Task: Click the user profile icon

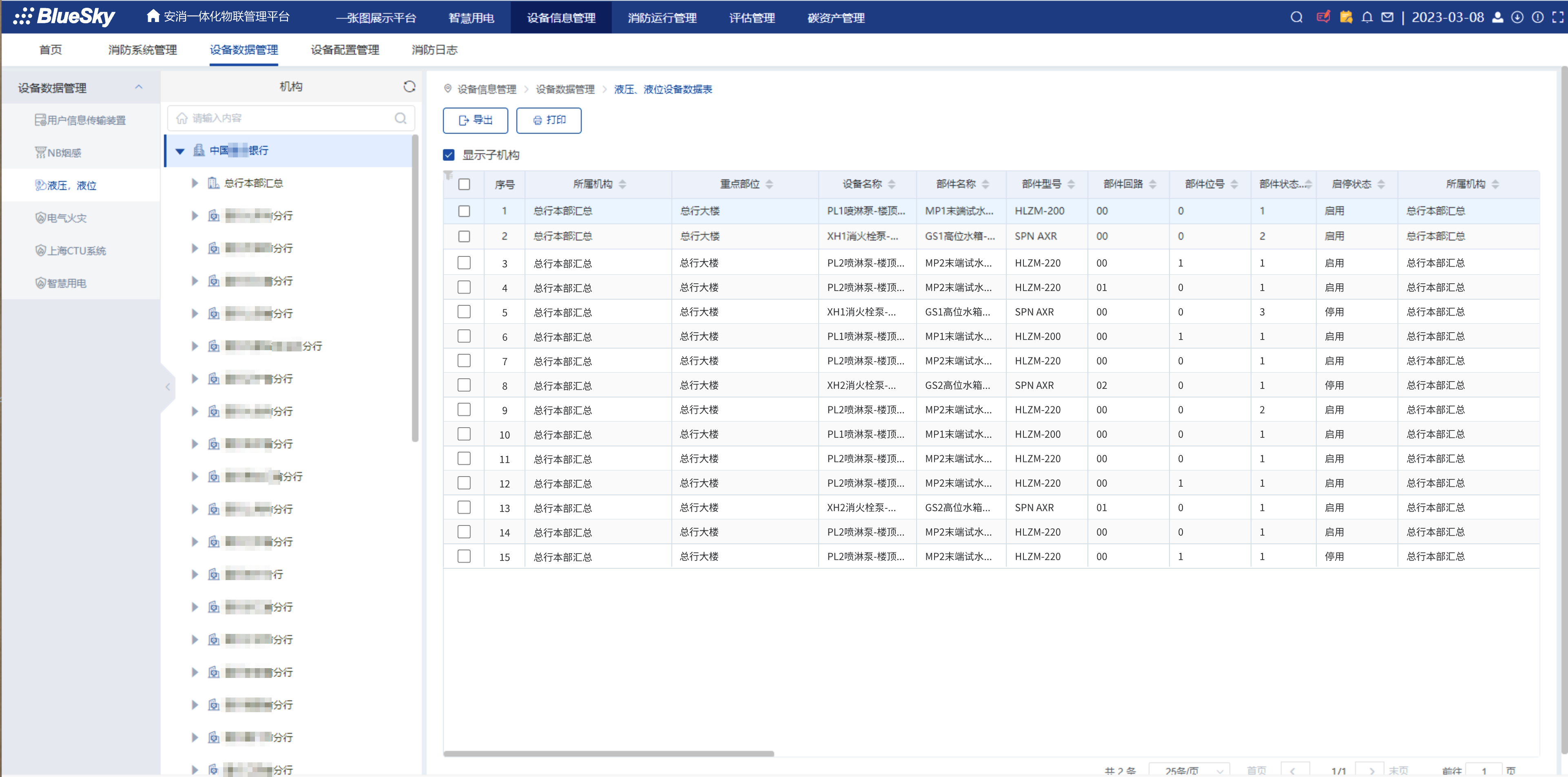Action: click(1497, 17)
